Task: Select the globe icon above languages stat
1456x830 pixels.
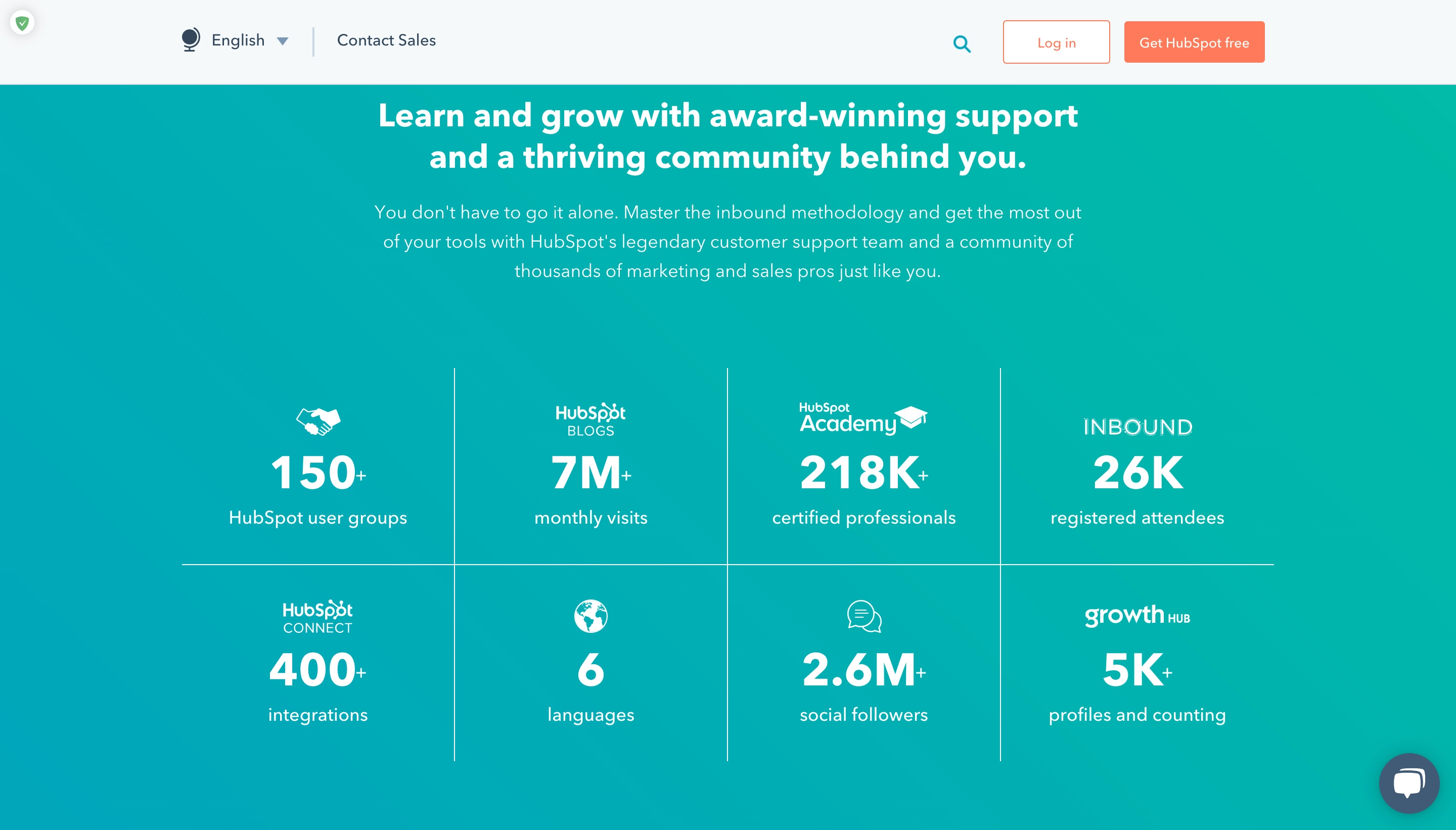Action: coord(590,616)
